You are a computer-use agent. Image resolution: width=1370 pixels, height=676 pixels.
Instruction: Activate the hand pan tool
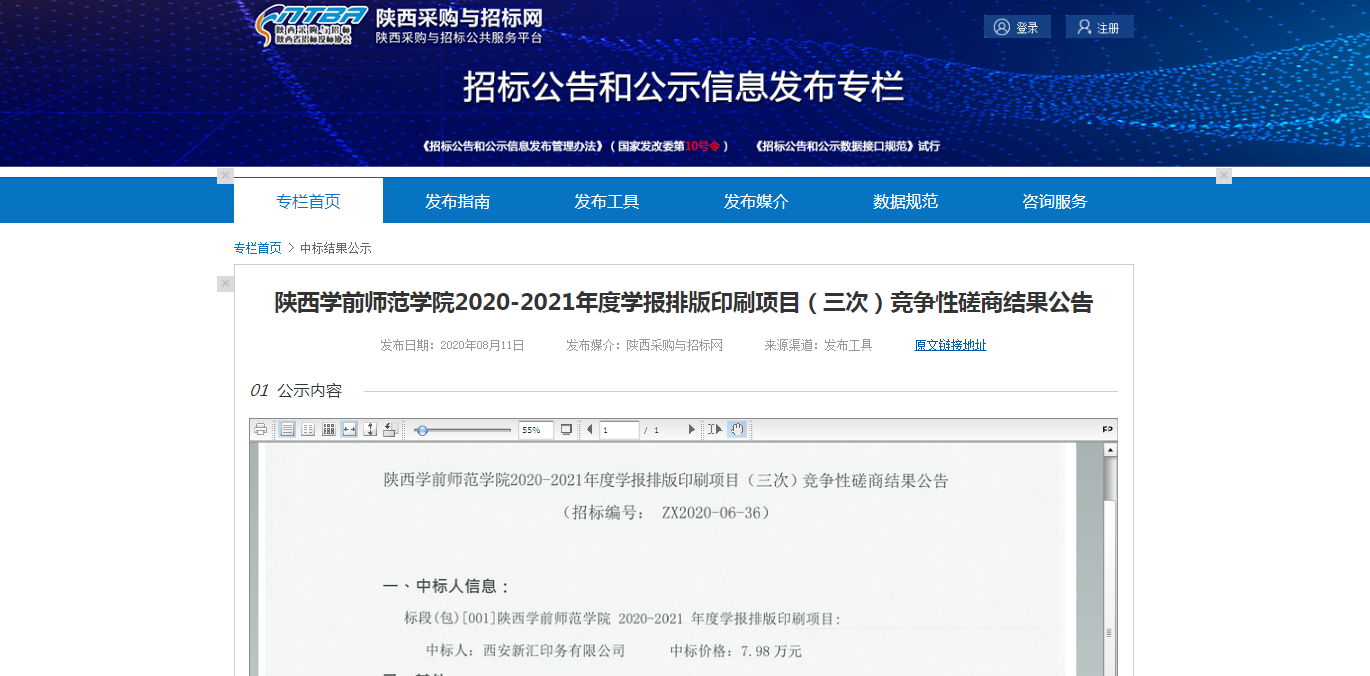[x=737, y=430]
